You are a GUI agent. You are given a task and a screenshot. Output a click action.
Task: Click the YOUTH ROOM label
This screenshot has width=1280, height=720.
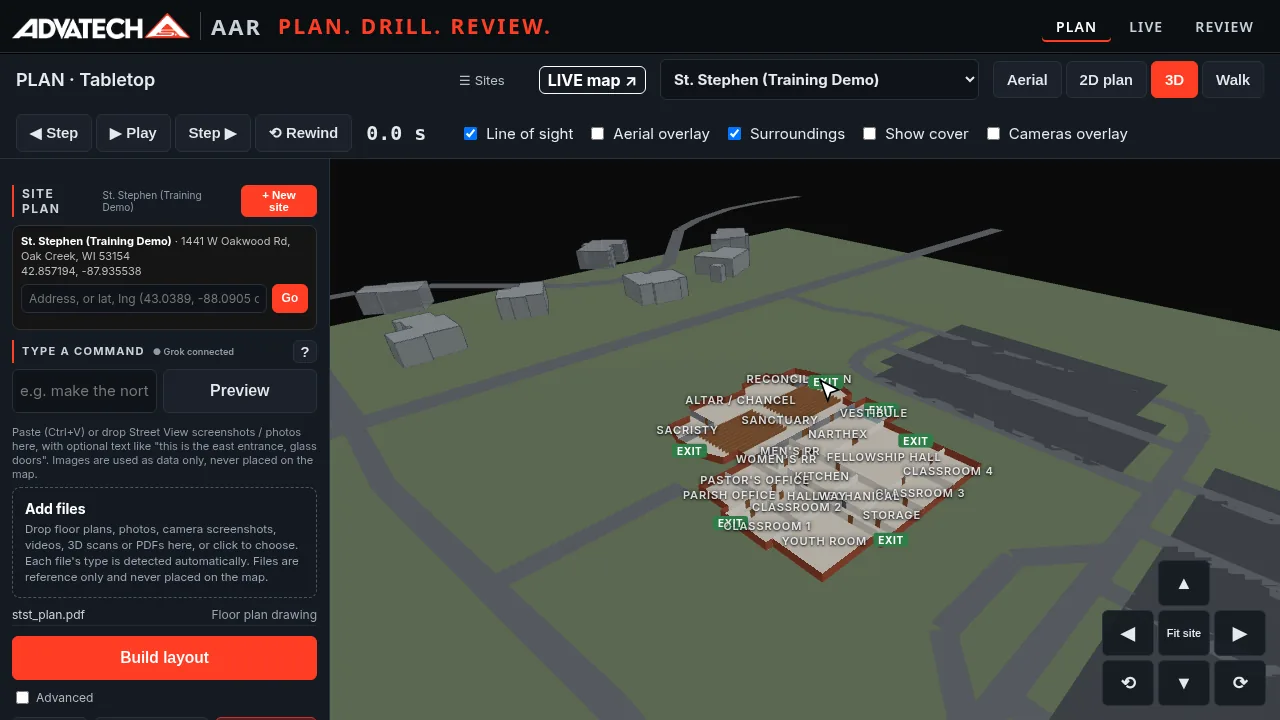[x=824, y=541]
